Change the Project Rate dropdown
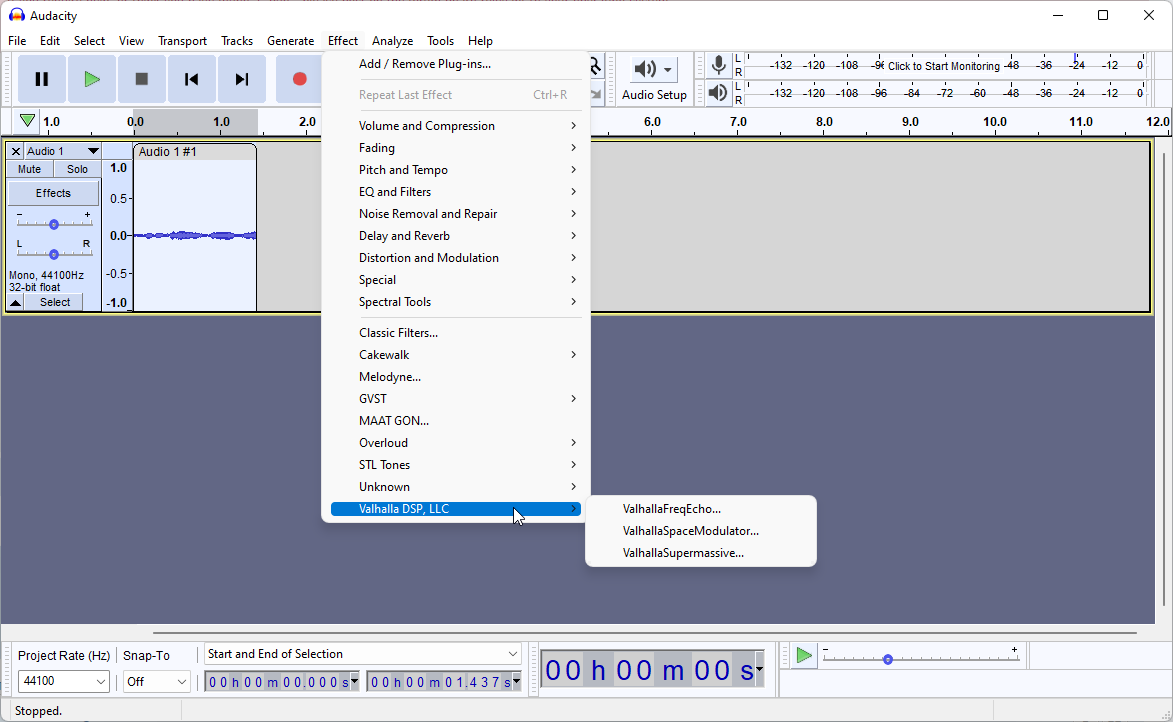The image size is (1173, 722). 63,681
